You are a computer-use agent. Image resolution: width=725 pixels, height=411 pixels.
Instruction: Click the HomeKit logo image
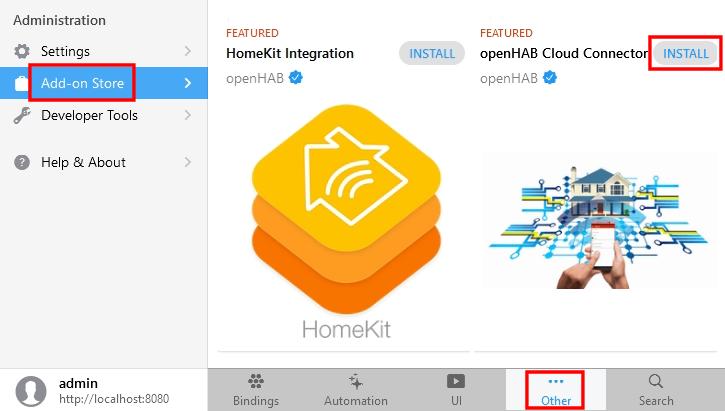(x=346, y=222)
